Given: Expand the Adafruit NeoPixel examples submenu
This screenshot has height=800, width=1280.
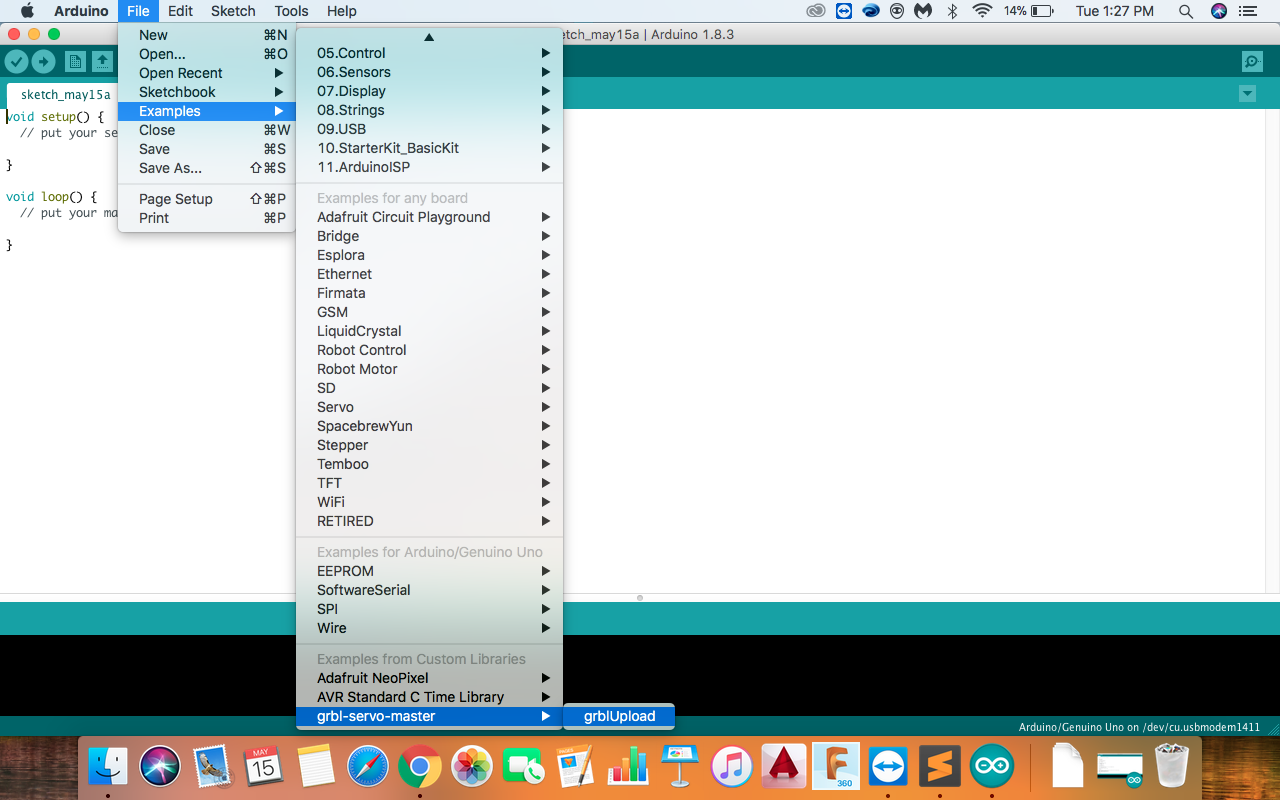Looking at the screenshot, I should 429,678.
